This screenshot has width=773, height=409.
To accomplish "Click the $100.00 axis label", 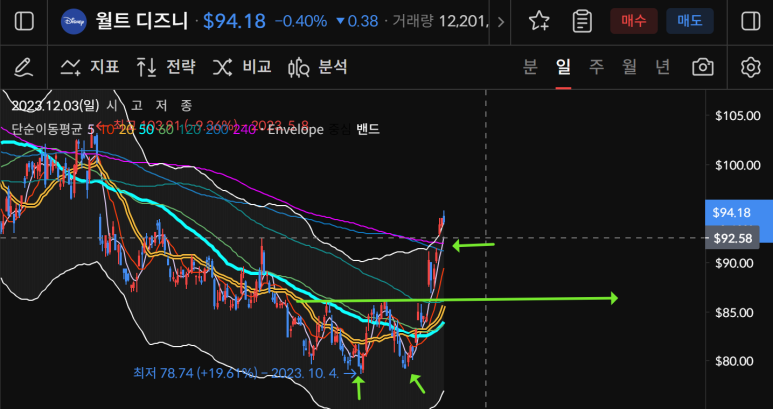I will (x=738, y=165).
